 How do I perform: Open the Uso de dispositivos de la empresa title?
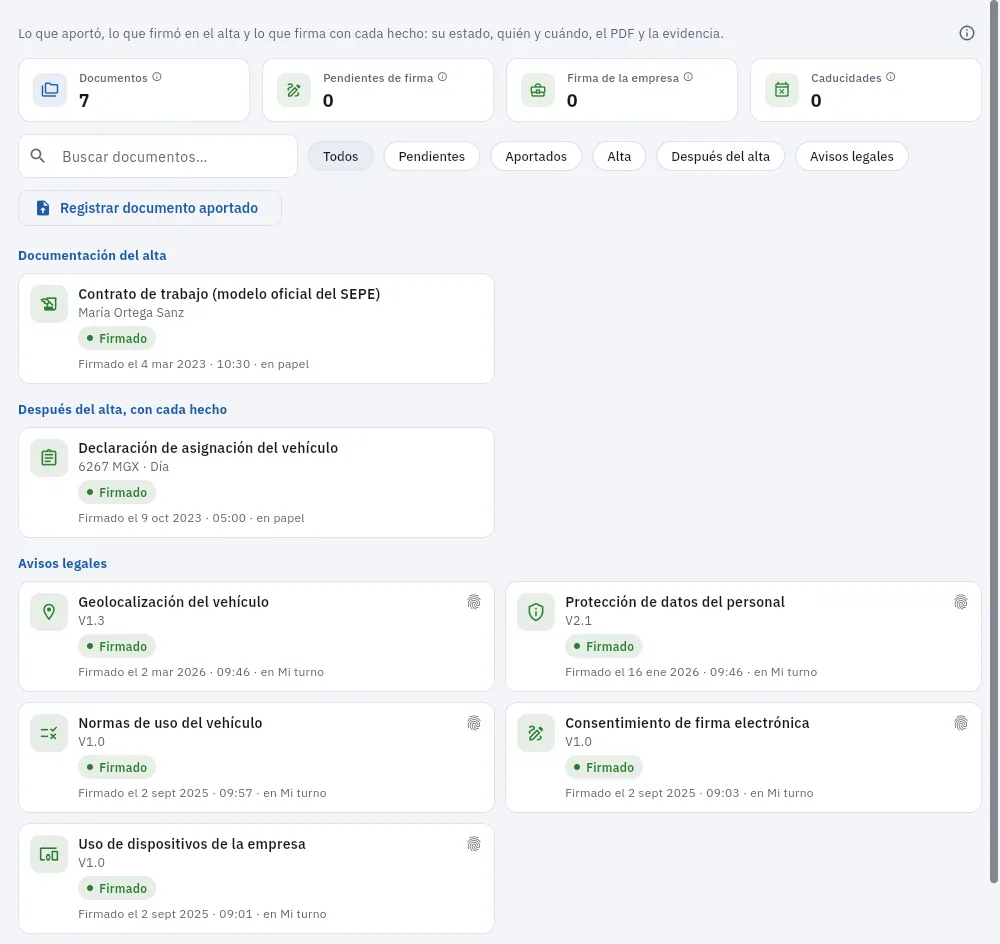192,844
